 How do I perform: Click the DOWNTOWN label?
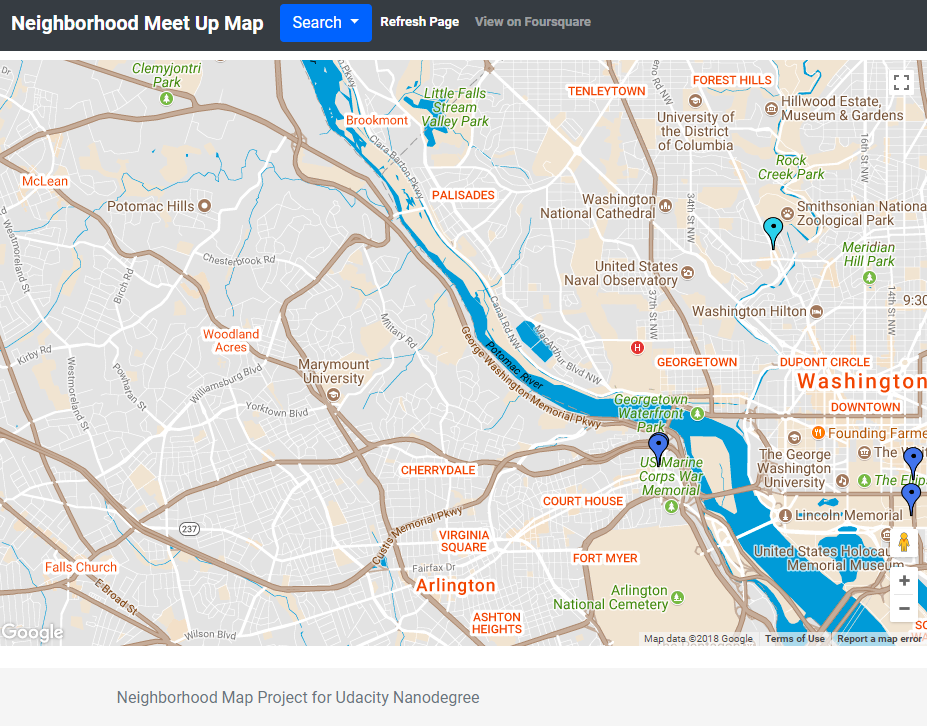click(x=866, y=407)
